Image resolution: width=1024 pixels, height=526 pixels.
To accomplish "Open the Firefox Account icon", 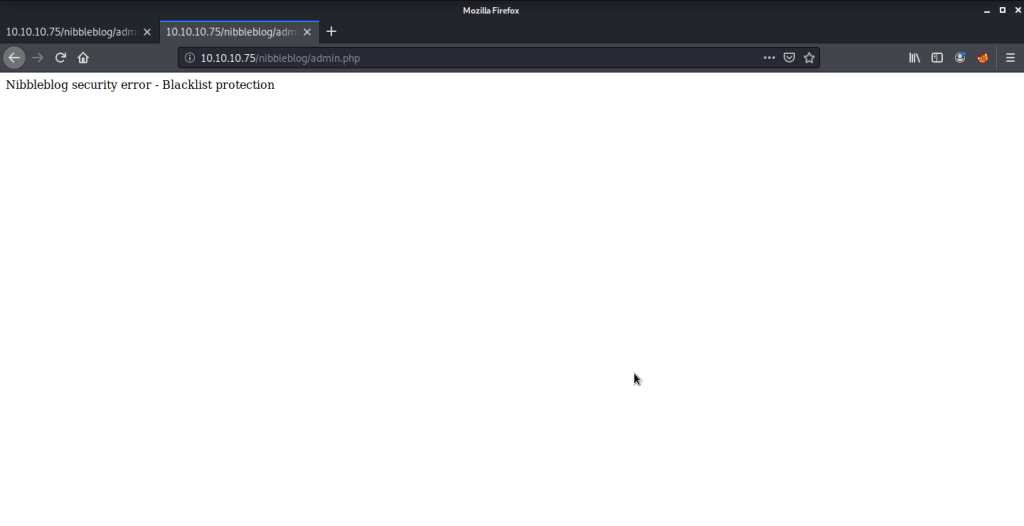I will (960, 58).
